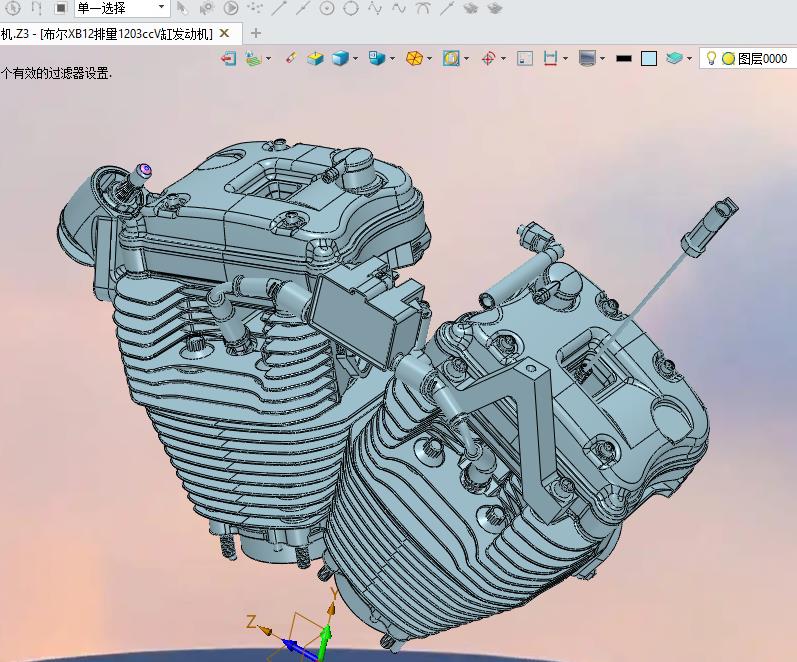Click the exit part red arrow icon
Screen dimensions: 797x662
coord(228,58)
